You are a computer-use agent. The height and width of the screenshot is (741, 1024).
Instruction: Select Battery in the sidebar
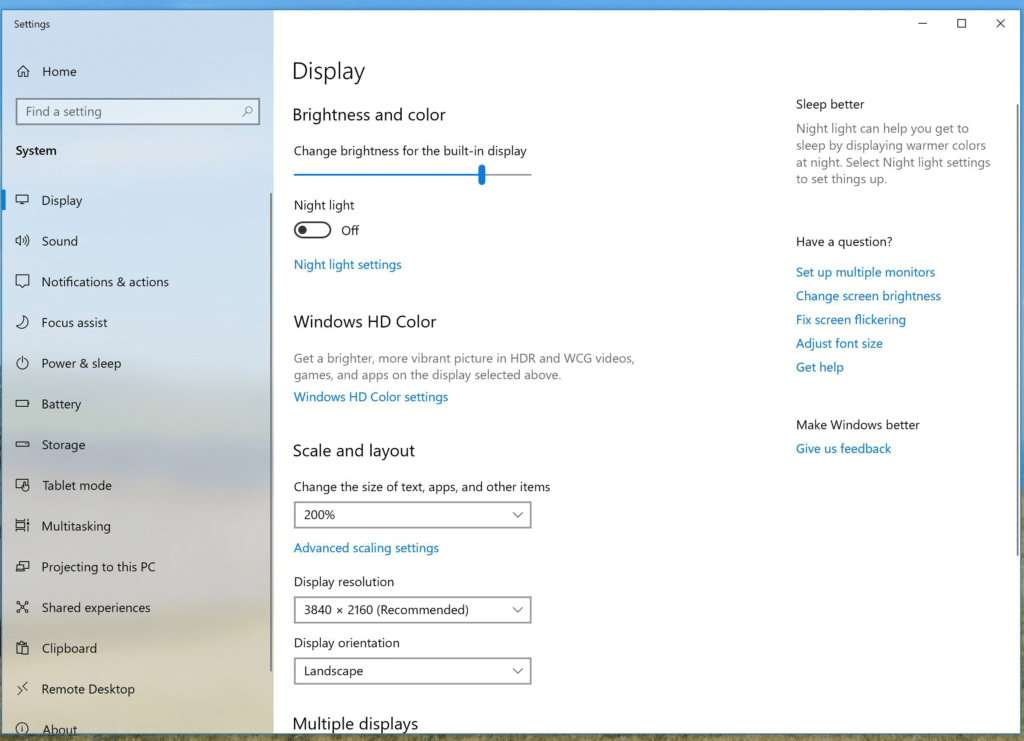pos(61,404)
